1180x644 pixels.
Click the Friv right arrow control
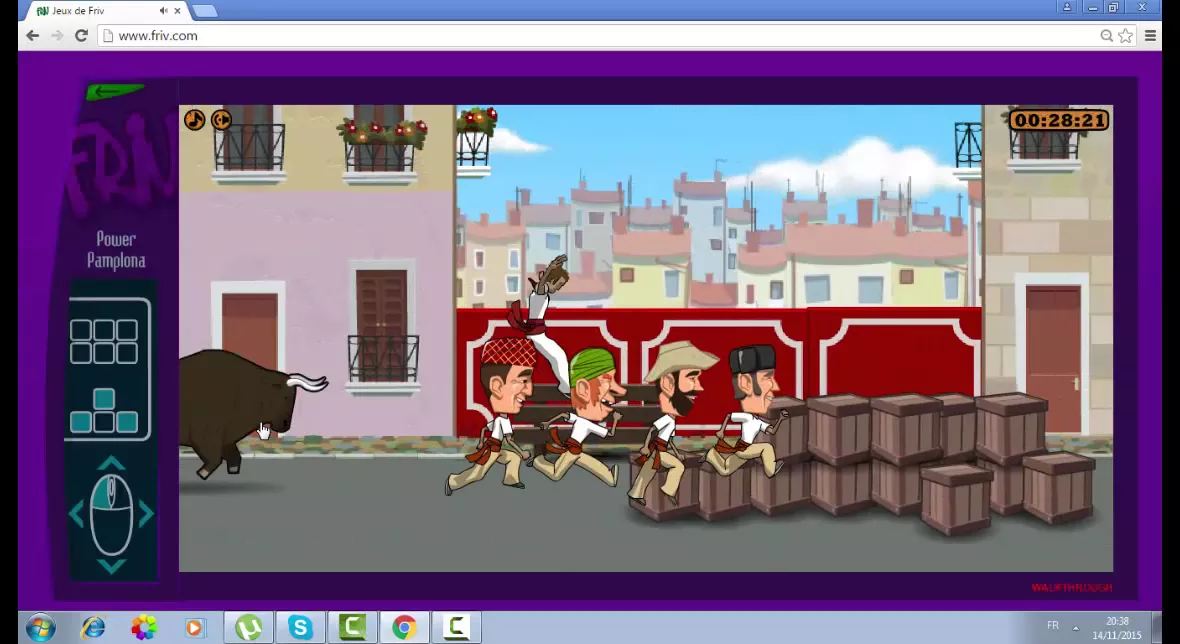click(x=146, y=514)
